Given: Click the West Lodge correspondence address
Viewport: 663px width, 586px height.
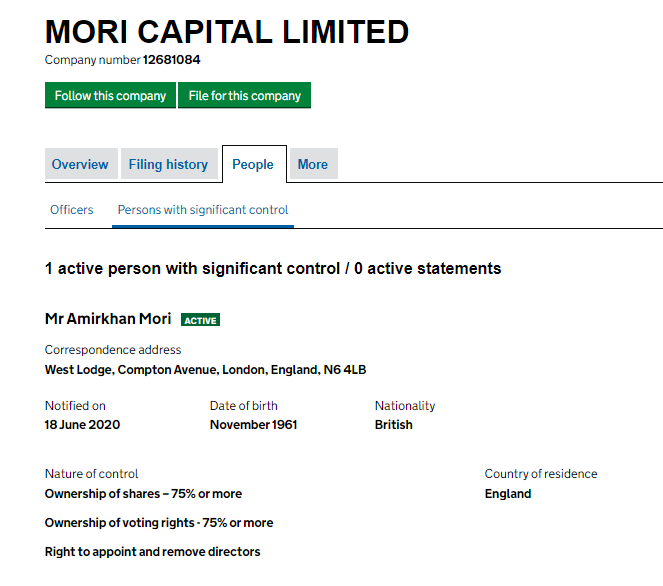Looking at the screenshot, I should click(205, 370).
